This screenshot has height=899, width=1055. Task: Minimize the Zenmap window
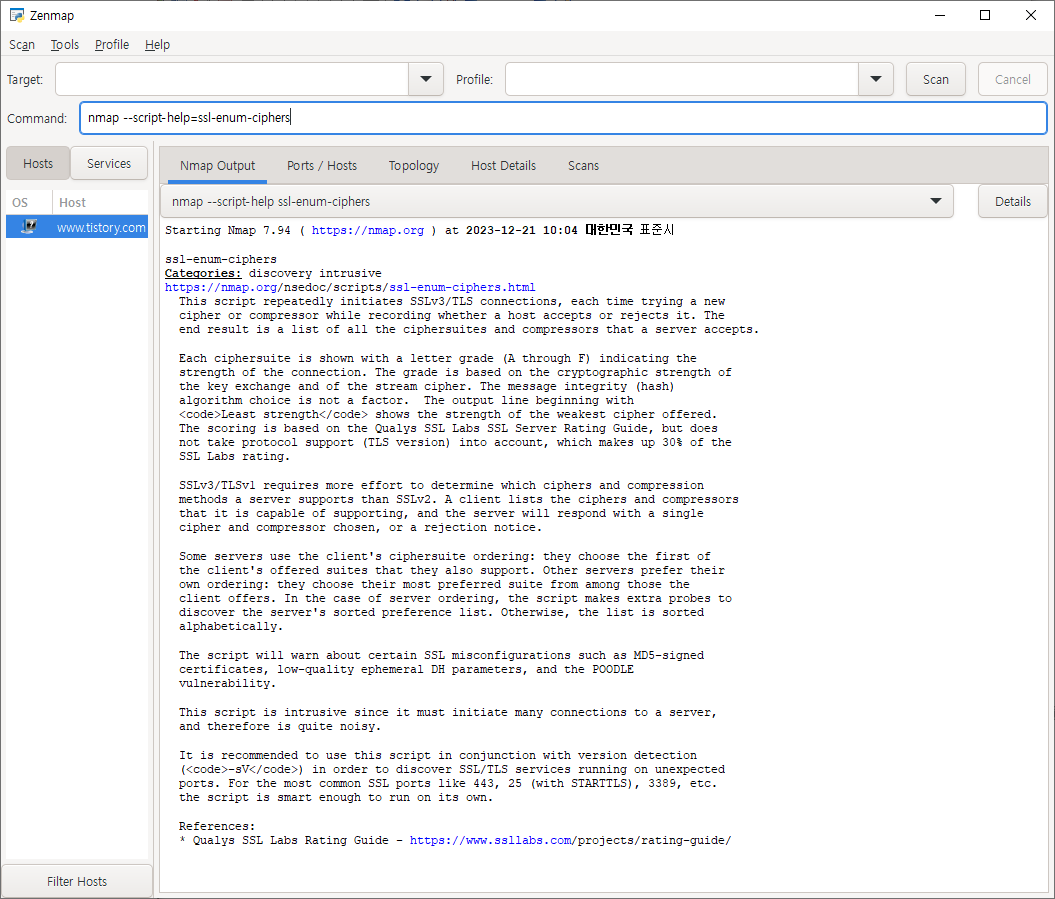(x=940, y=15)
